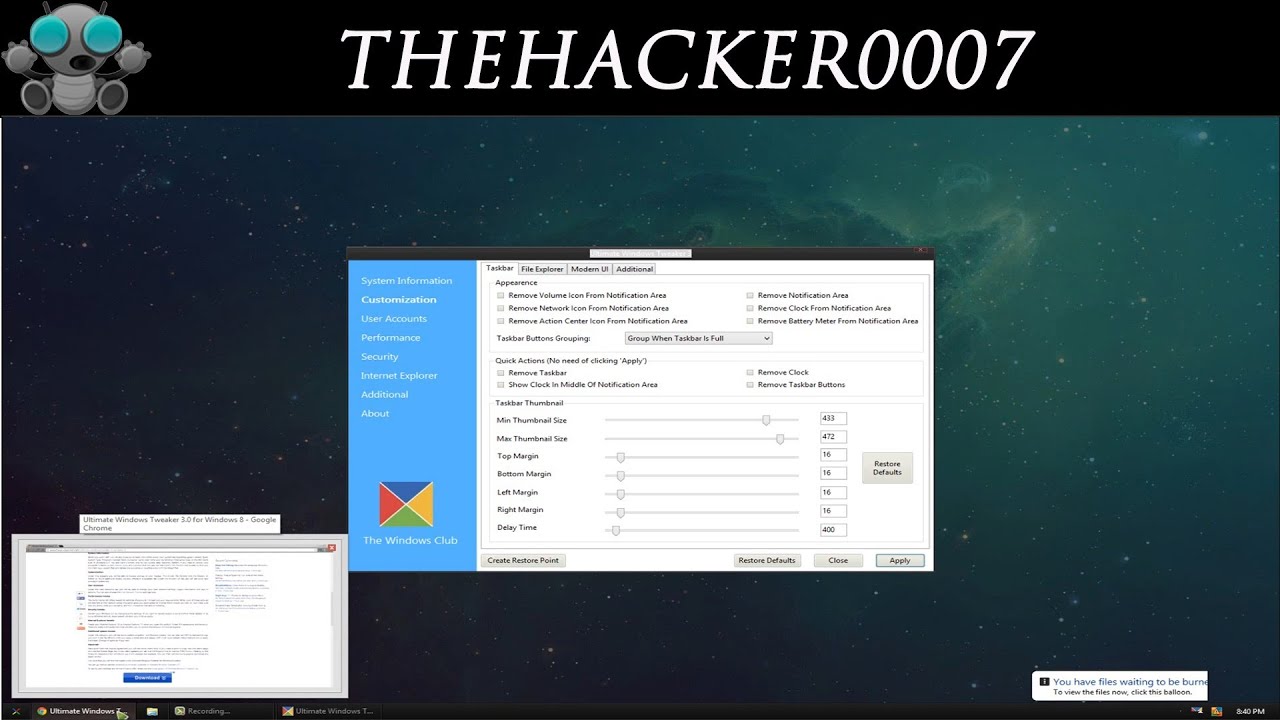Image resolution: width=1280 pixels, height=720 pixels.
Task: Open the Modern UI tab
Action: [x=590, y=269]
